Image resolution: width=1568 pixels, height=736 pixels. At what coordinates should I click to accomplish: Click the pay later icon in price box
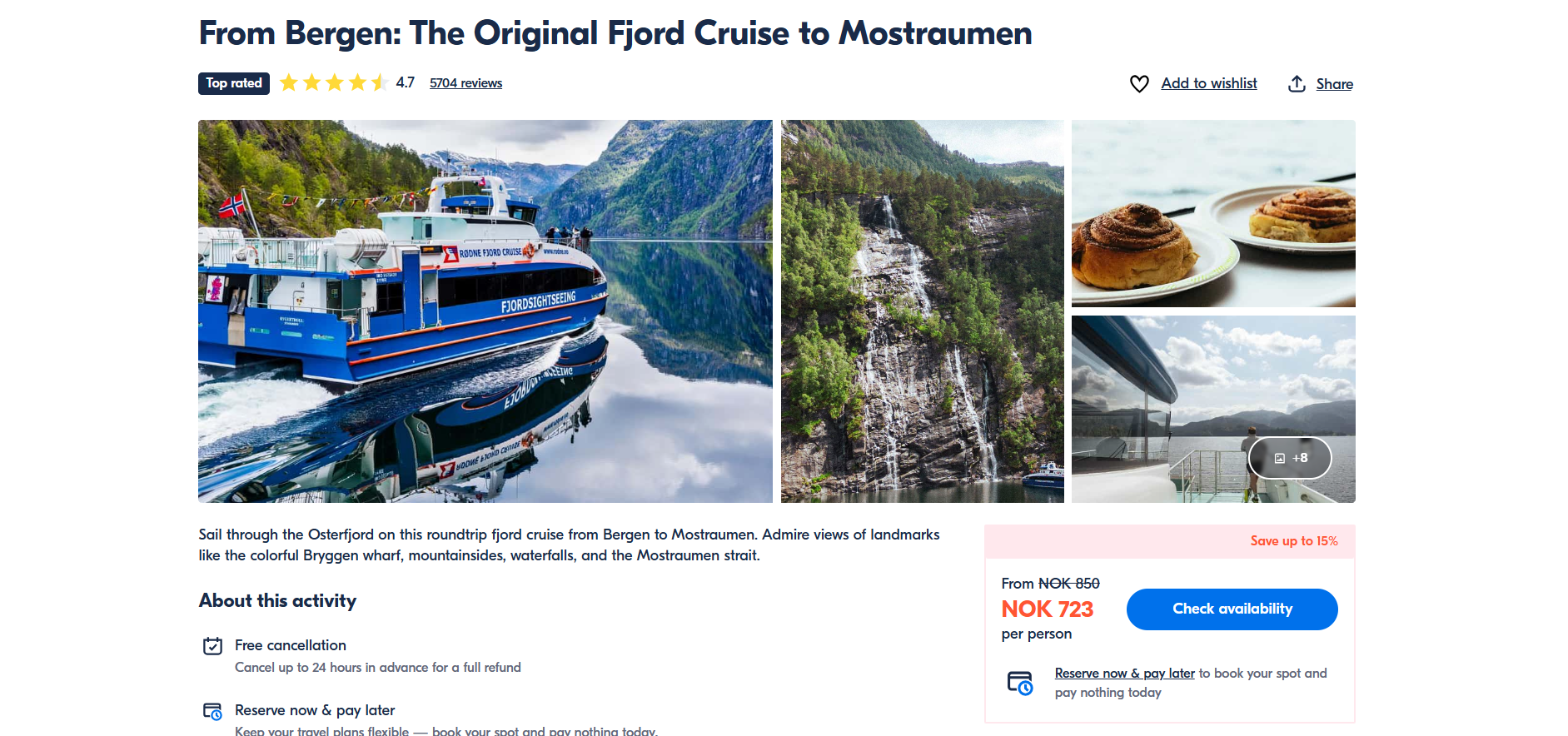(x=1020, y=683)
